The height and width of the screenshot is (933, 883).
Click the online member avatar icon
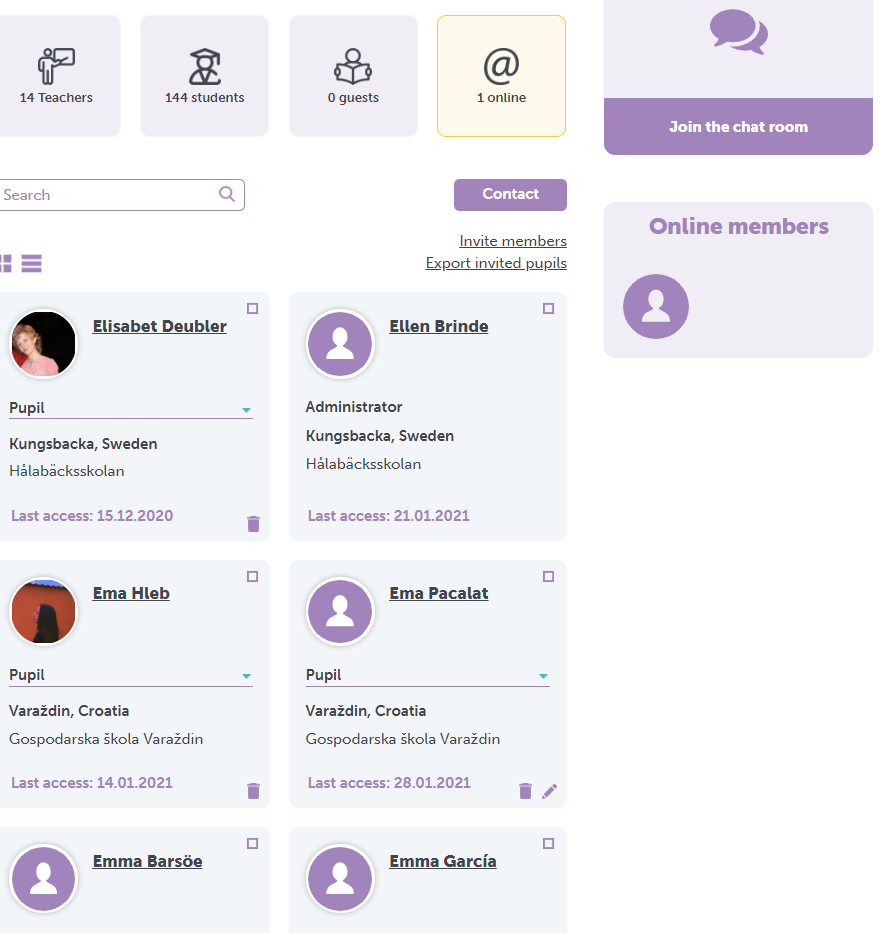point(656,306)
